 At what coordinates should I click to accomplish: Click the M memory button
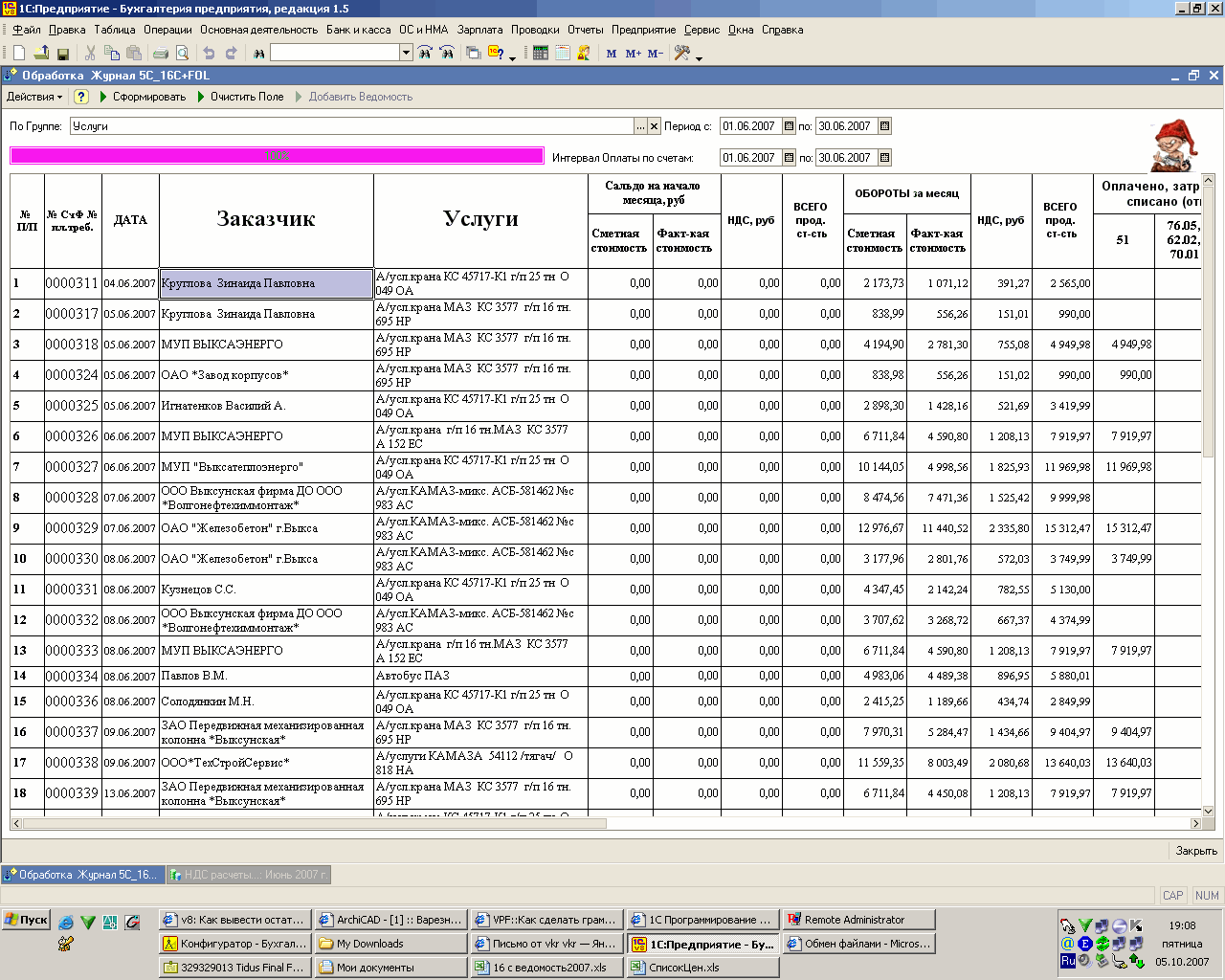(x=612, y=54)
